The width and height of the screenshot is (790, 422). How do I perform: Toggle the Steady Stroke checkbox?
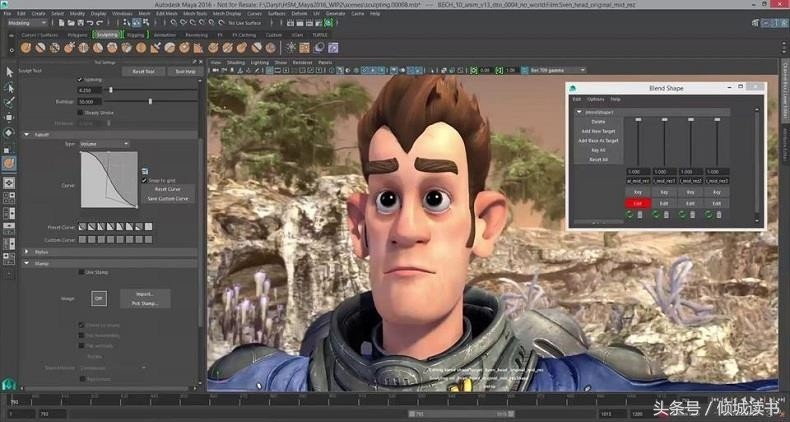tap(81, 112)
